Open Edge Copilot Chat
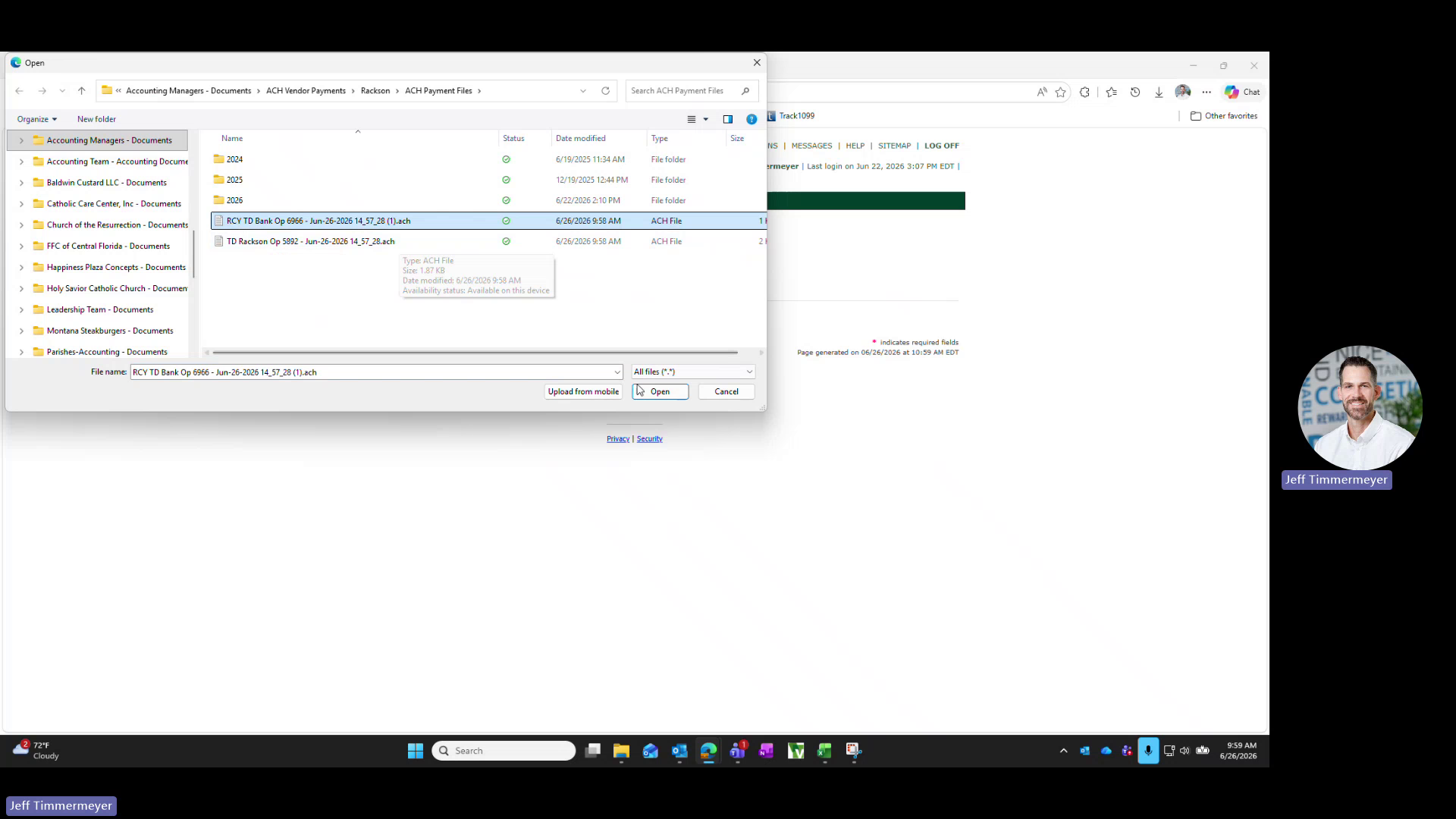 [x=1242, y=93]
